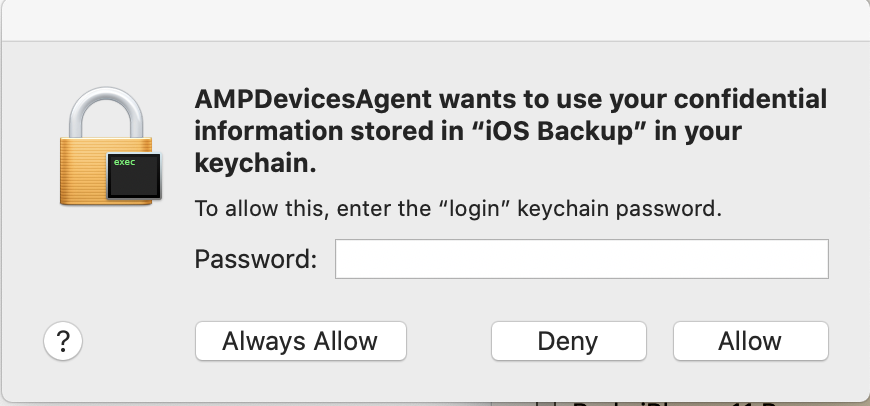Click the black exec terminal badge
This screenshot has width=870, height=406.
(x=133, y=177)
